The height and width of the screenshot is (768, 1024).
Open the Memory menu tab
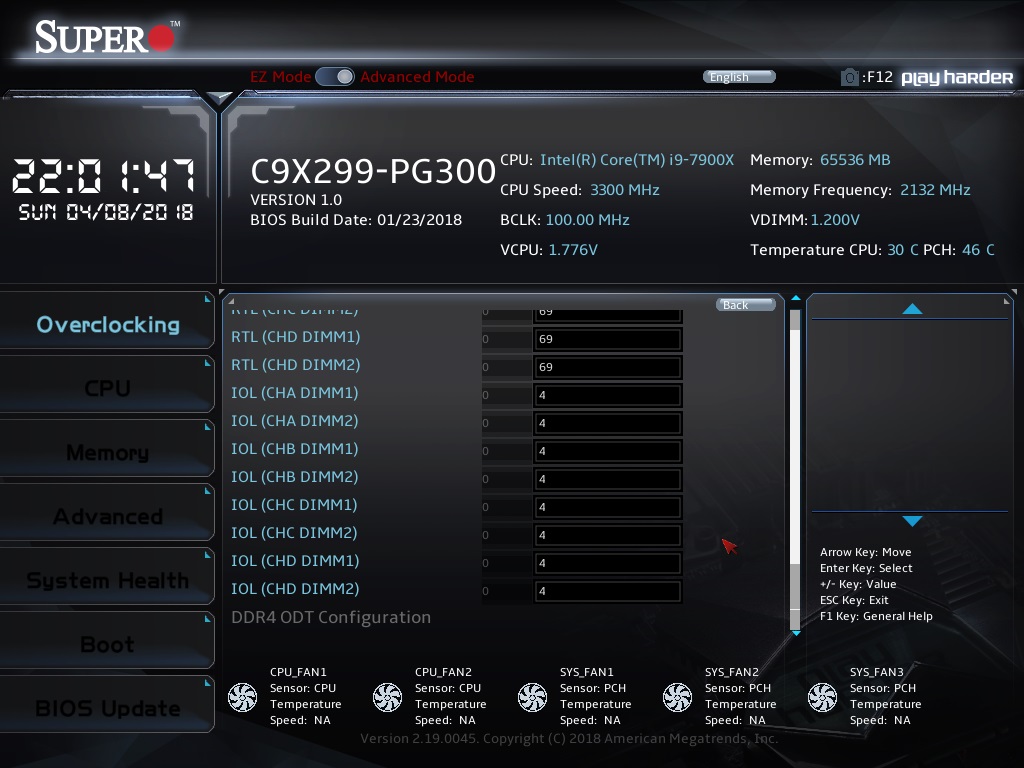point(107,453)
